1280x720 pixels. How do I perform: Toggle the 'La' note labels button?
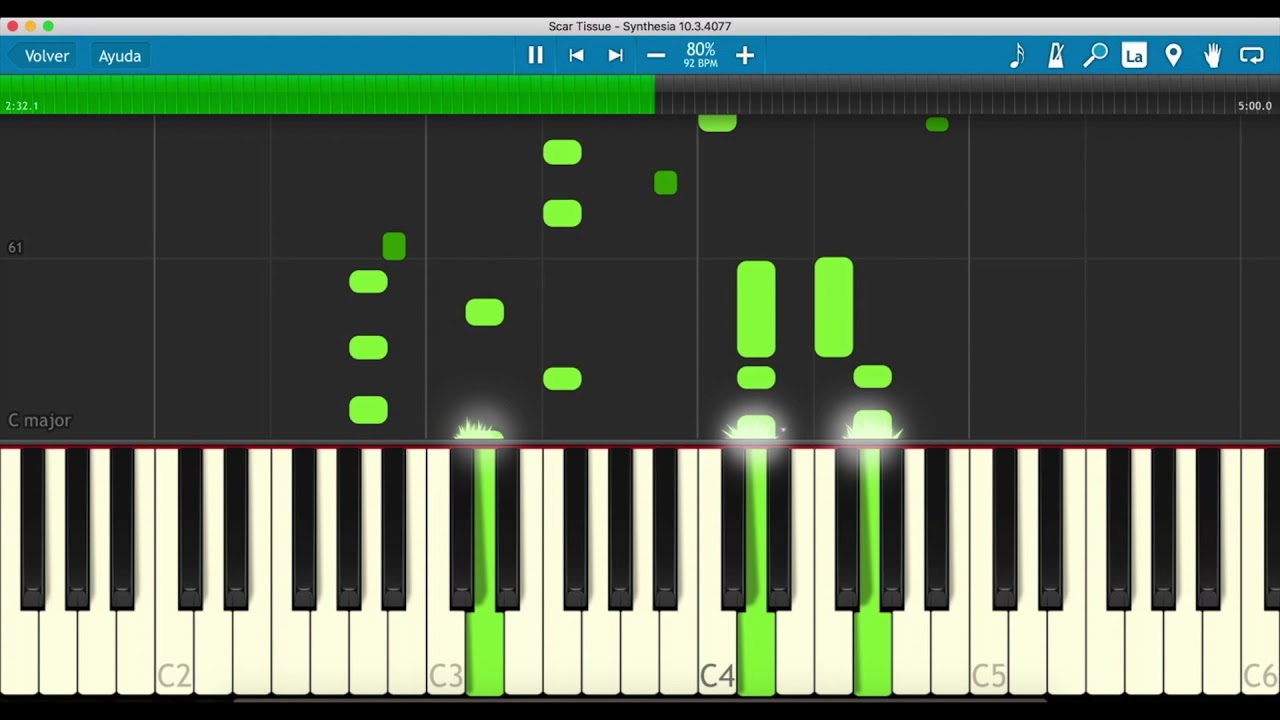tap(1134, 56)
